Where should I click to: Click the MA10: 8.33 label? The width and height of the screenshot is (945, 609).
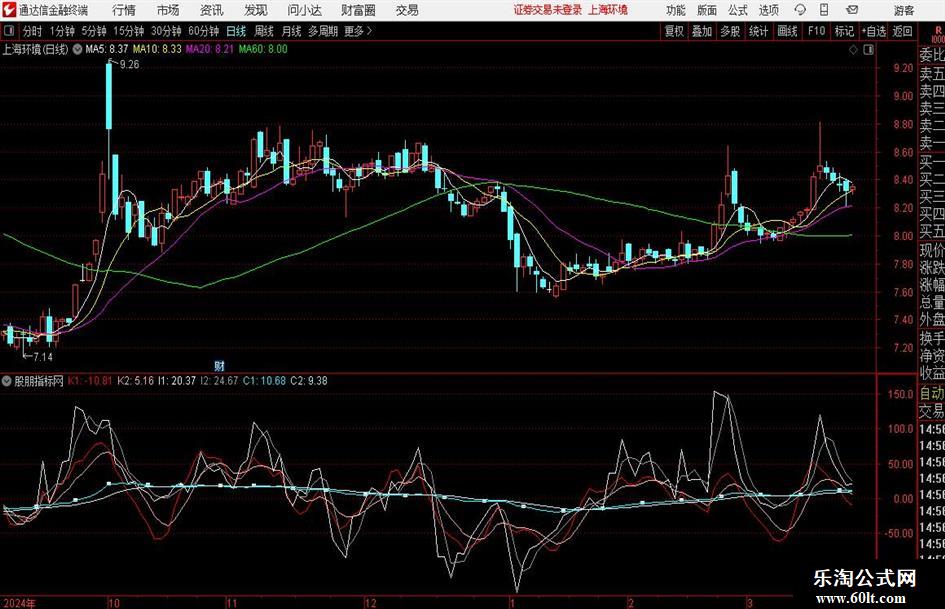coord(157,49)
